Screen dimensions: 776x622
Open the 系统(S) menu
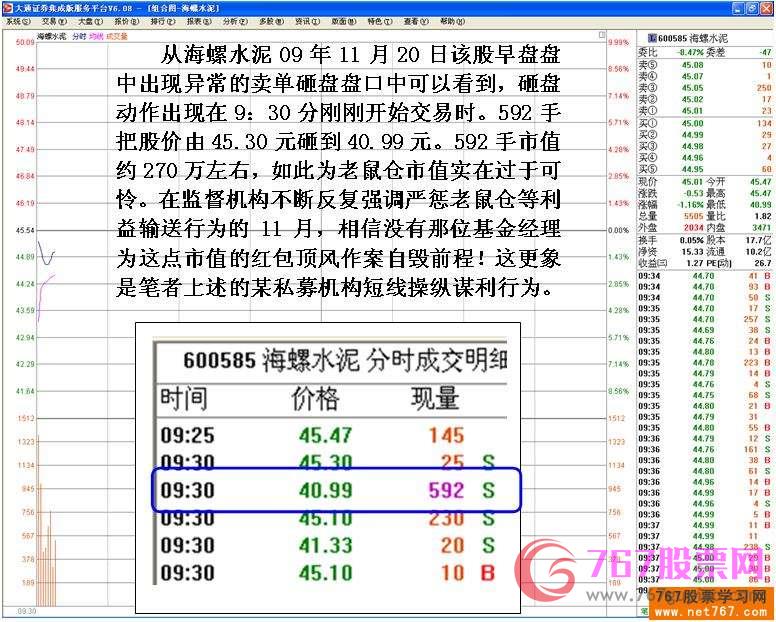[18, 22]
